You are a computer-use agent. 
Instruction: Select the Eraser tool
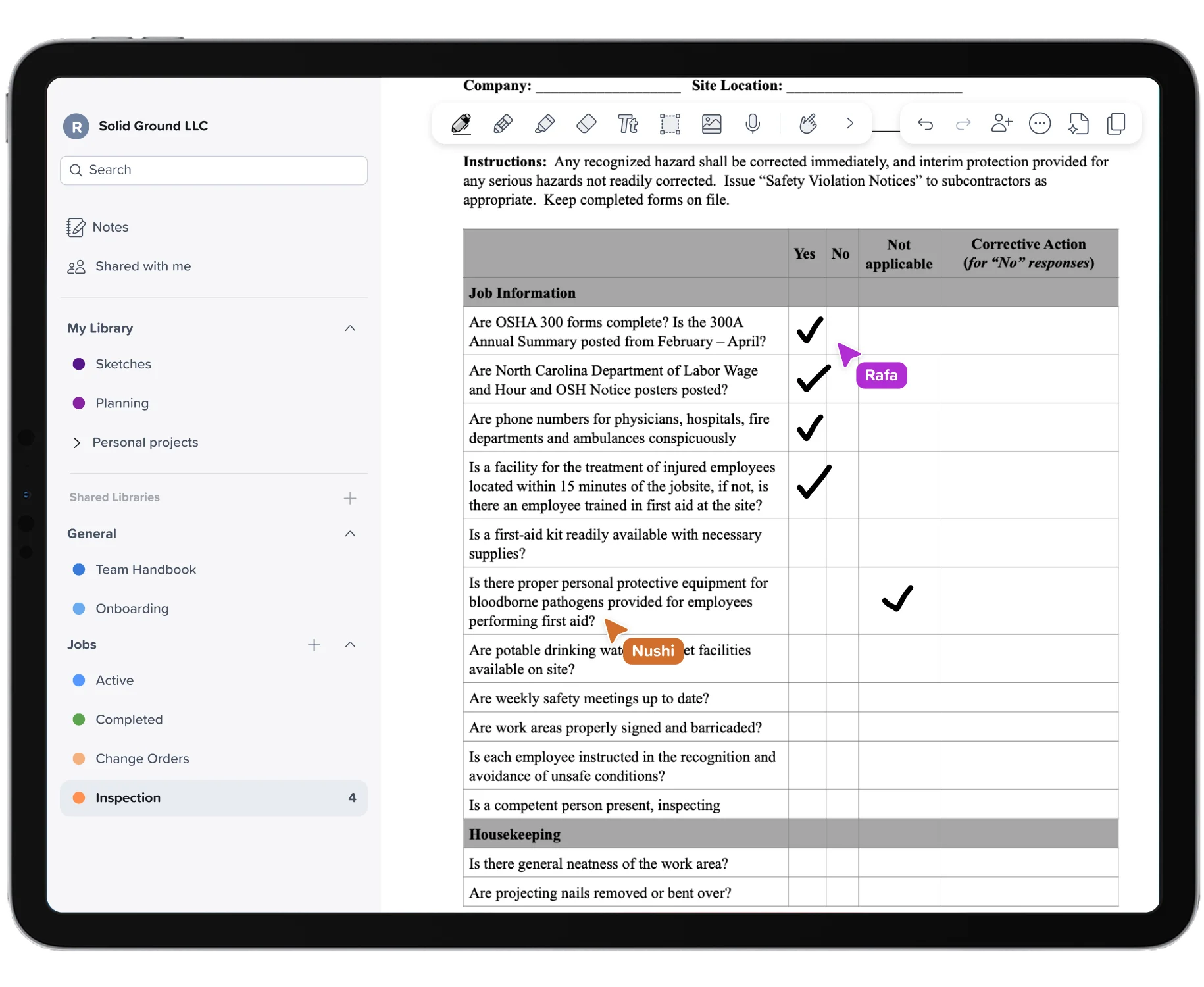pos(586,124)
